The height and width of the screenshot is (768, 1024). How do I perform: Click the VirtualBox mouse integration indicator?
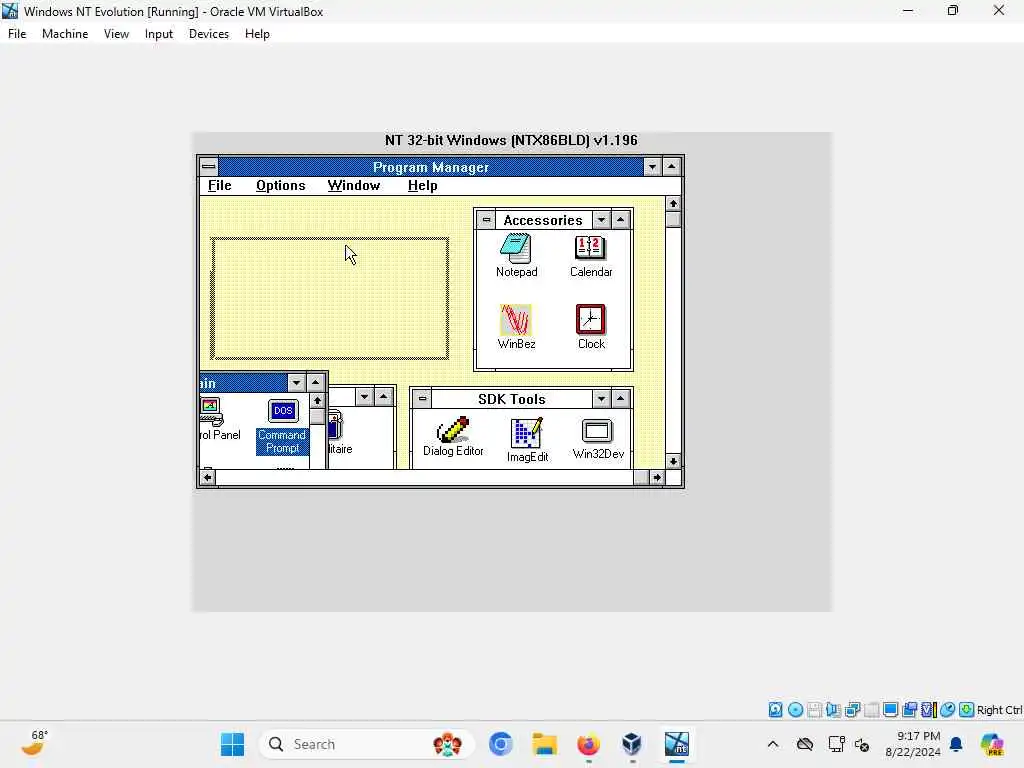[x=947, y=709]
